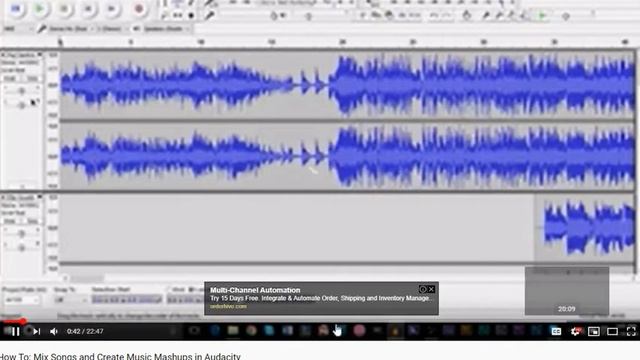Select the Time Shift tool
640x360 pixels.
coord(177,16)
